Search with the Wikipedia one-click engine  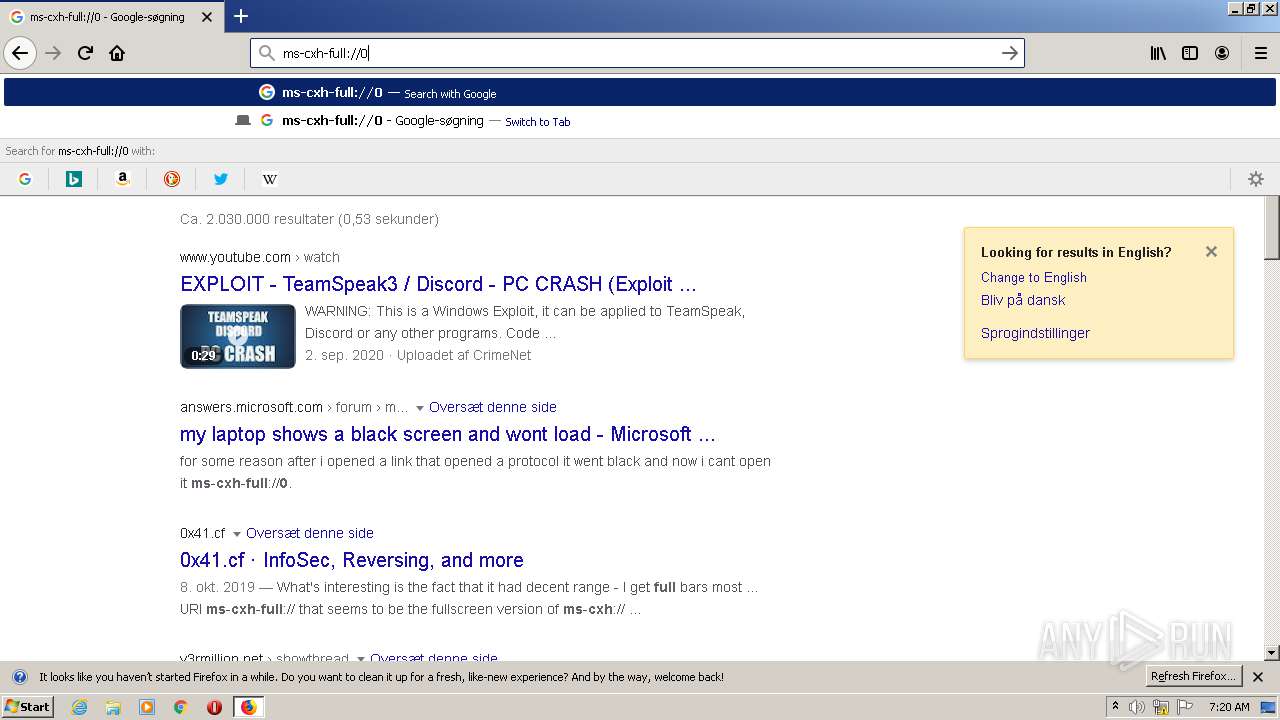[269, 179]
